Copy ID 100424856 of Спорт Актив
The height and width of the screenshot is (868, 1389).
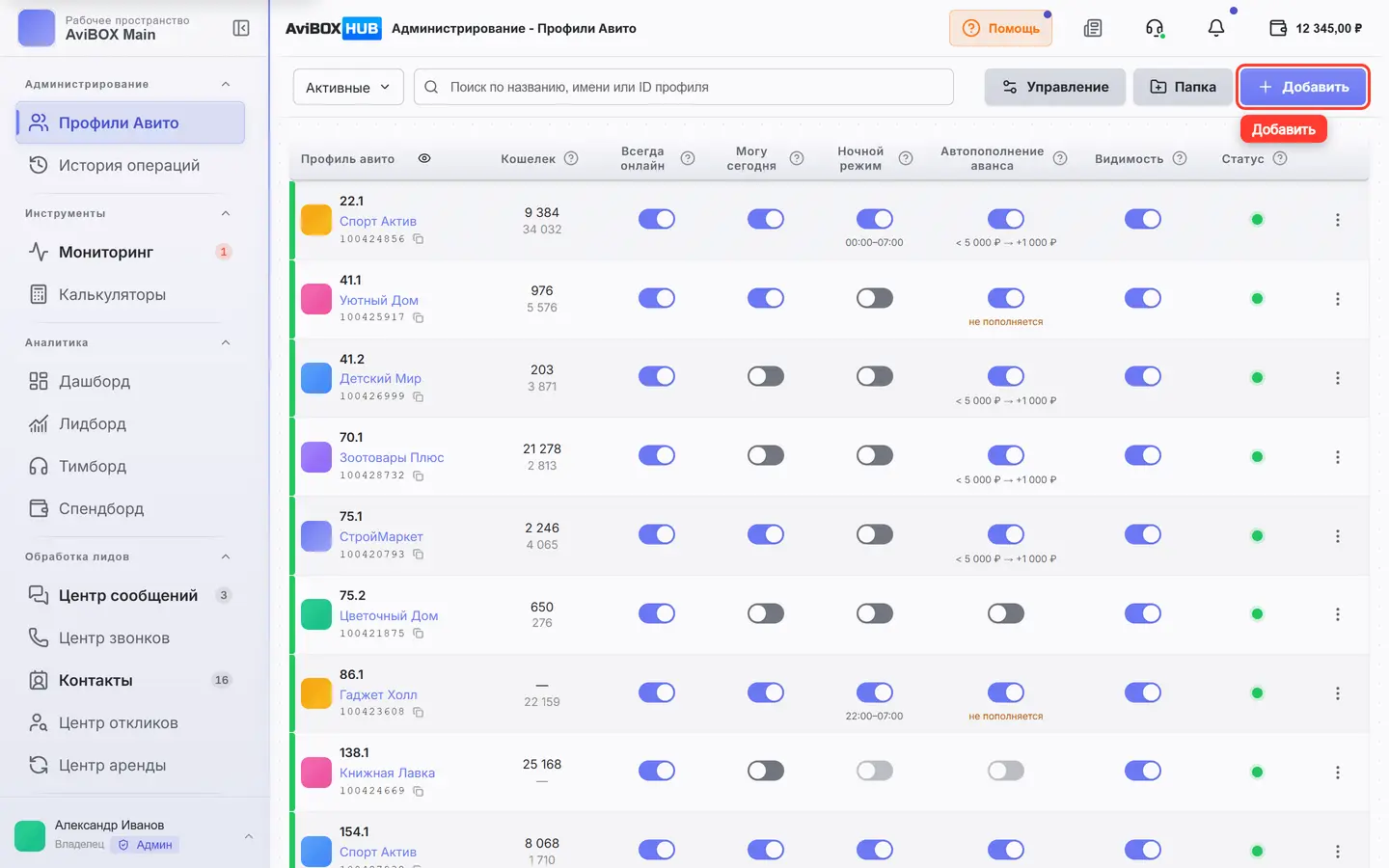419,238
